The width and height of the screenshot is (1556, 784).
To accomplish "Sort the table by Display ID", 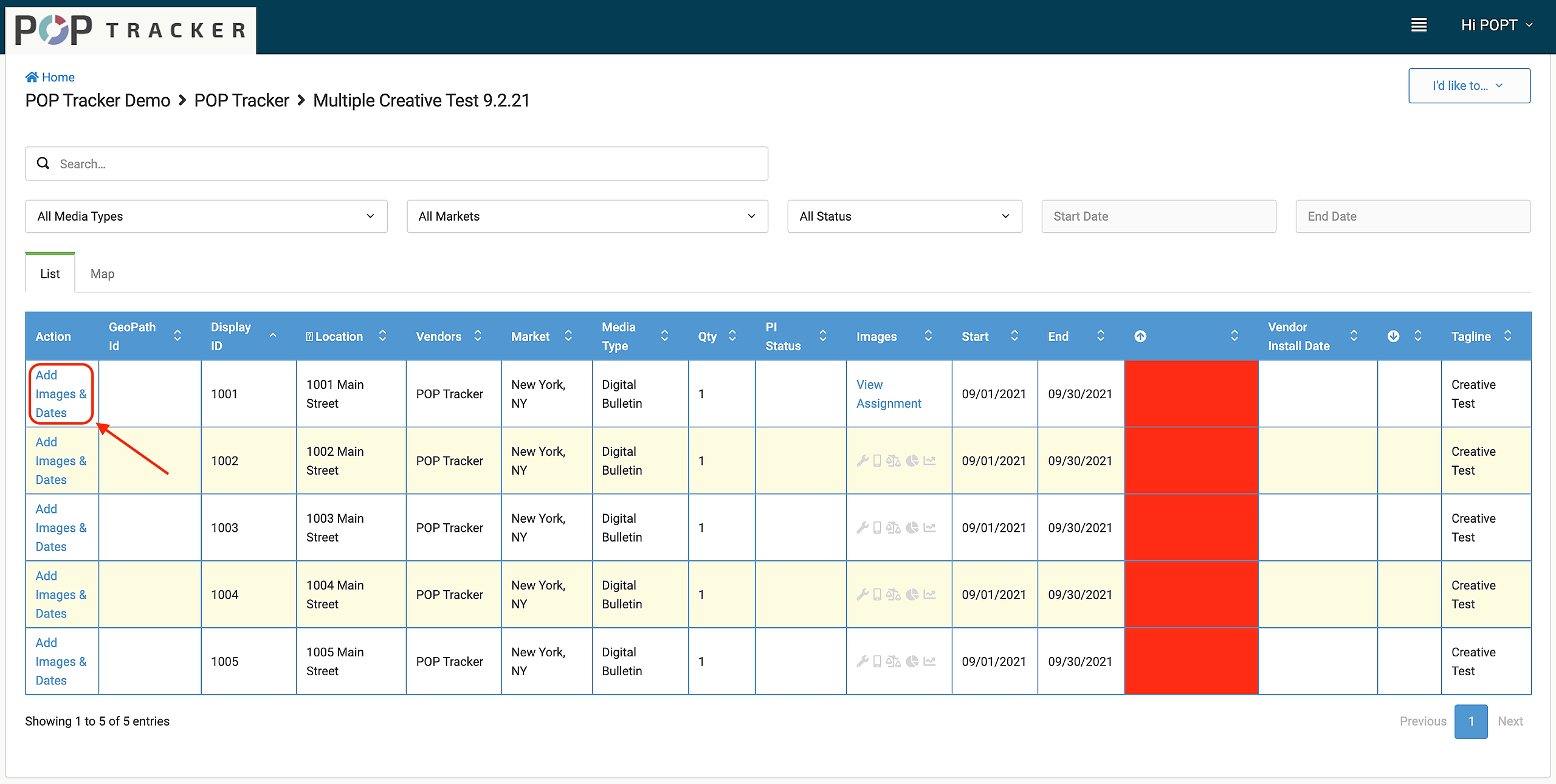I will 249,336.
